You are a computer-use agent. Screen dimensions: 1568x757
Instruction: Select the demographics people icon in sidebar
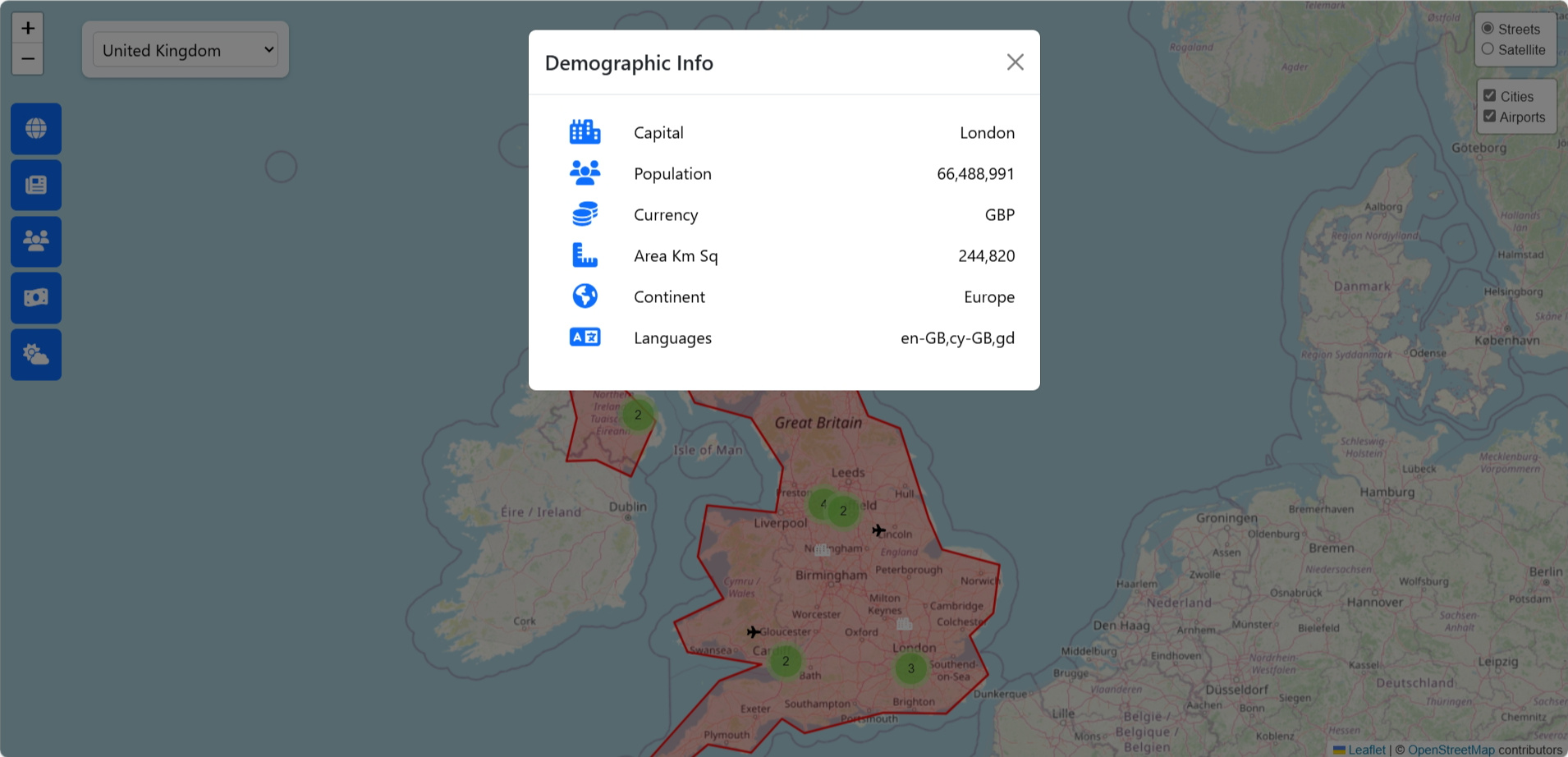(x=35, y=241)
